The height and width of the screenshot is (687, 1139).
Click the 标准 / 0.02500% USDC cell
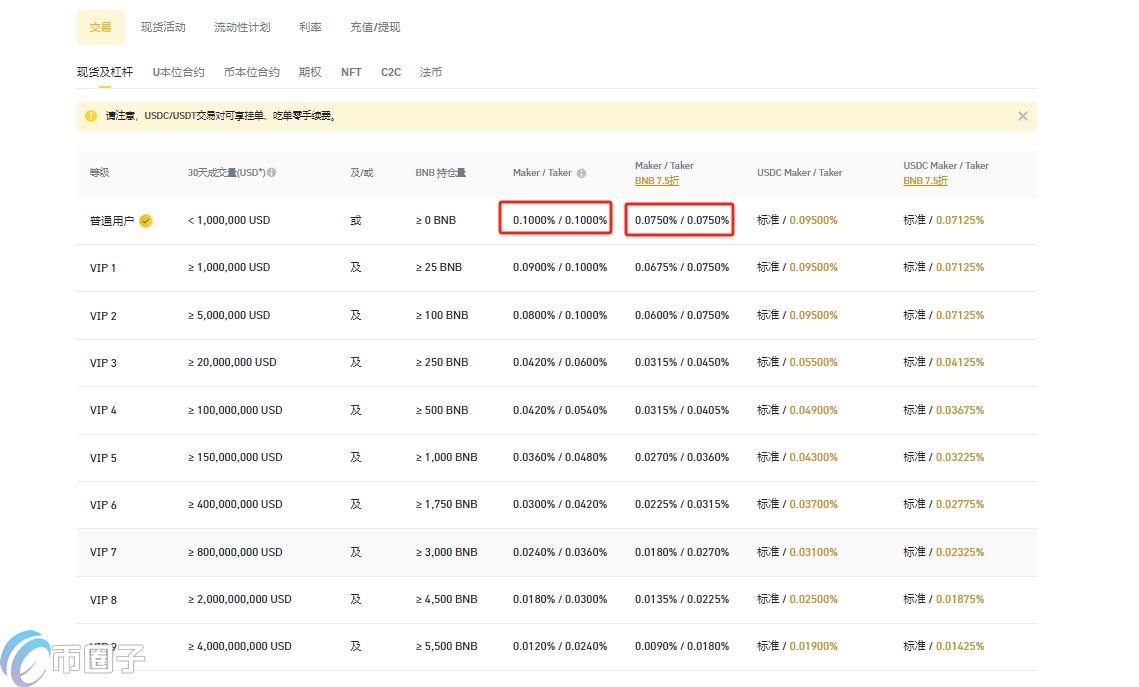click(x=798, y=599)
